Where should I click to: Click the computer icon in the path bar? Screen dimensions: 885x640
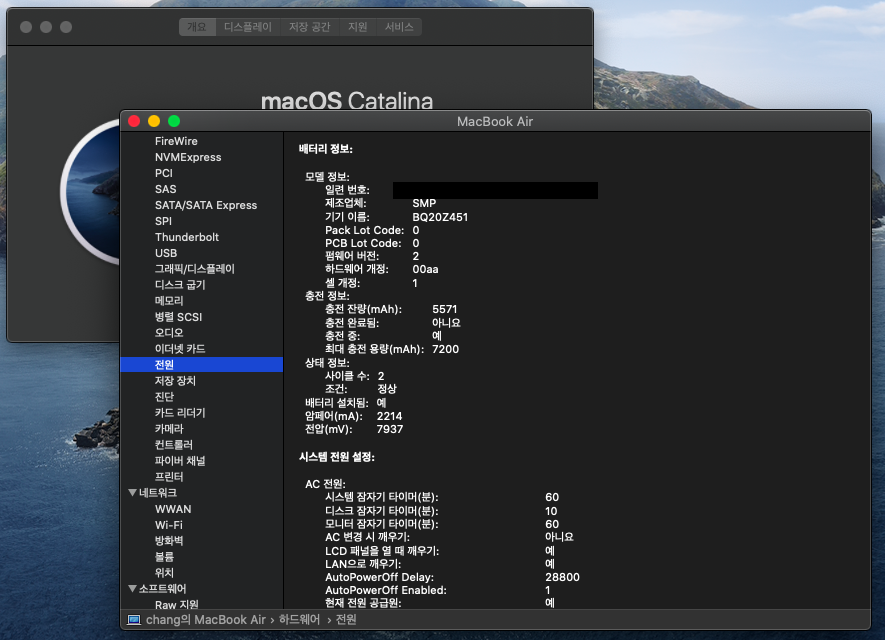click(134, 620)
